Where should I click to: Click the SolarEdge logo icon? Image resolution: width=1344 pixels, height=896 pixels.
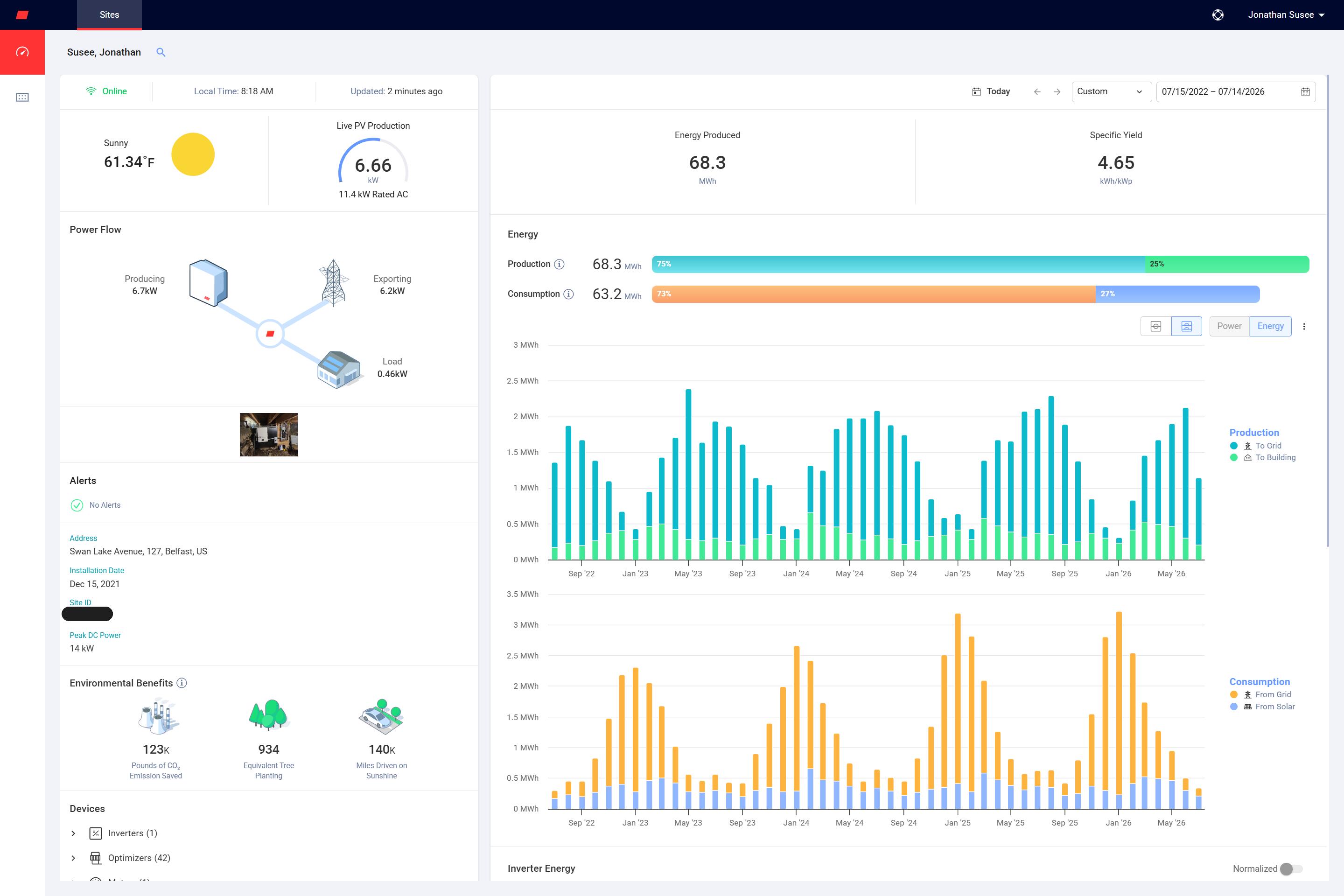pyautogui.click(x=22, y=15)
